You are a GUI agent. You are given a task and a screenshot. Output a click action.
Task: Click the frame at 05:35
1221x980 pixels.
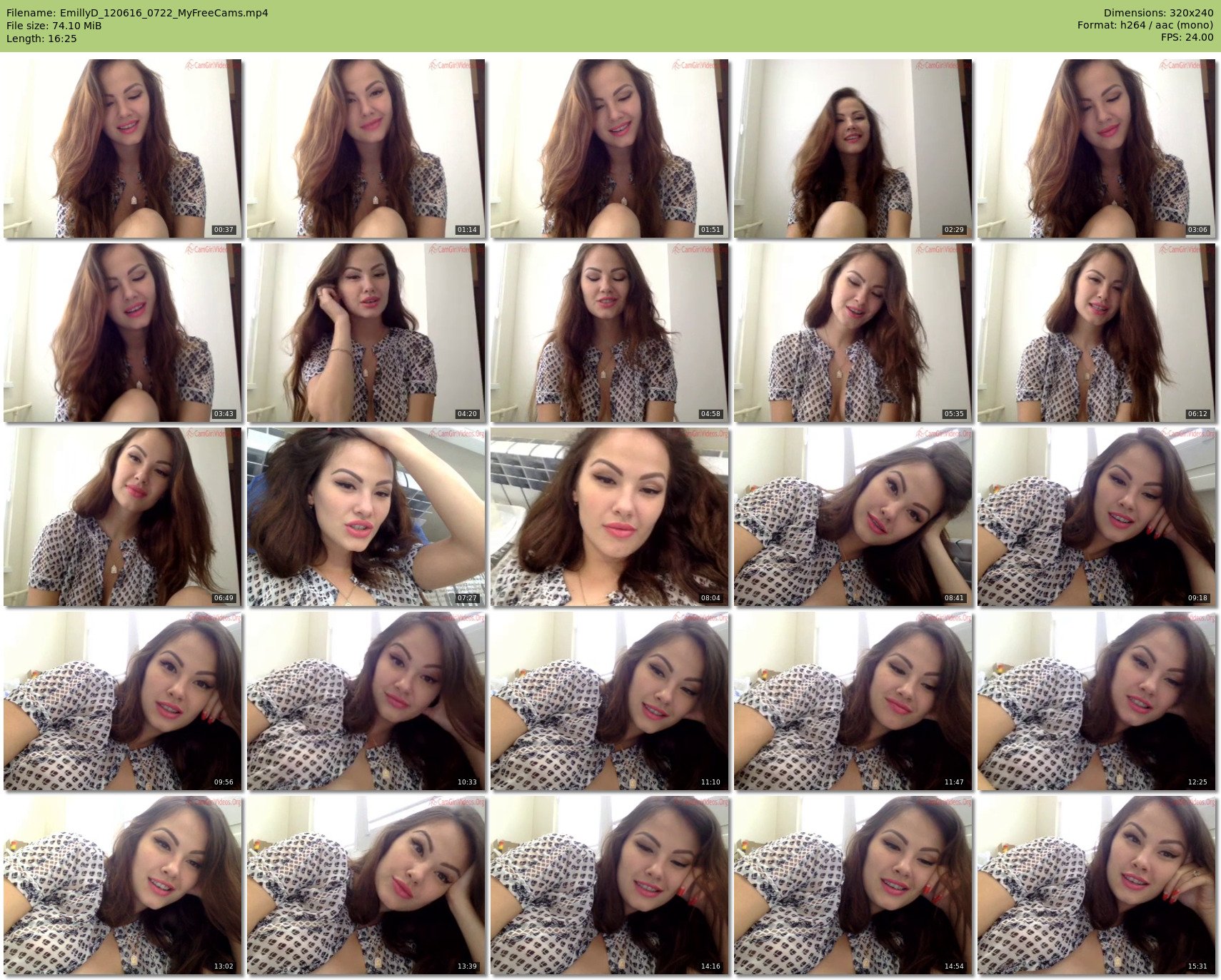(x=853, y=333)
